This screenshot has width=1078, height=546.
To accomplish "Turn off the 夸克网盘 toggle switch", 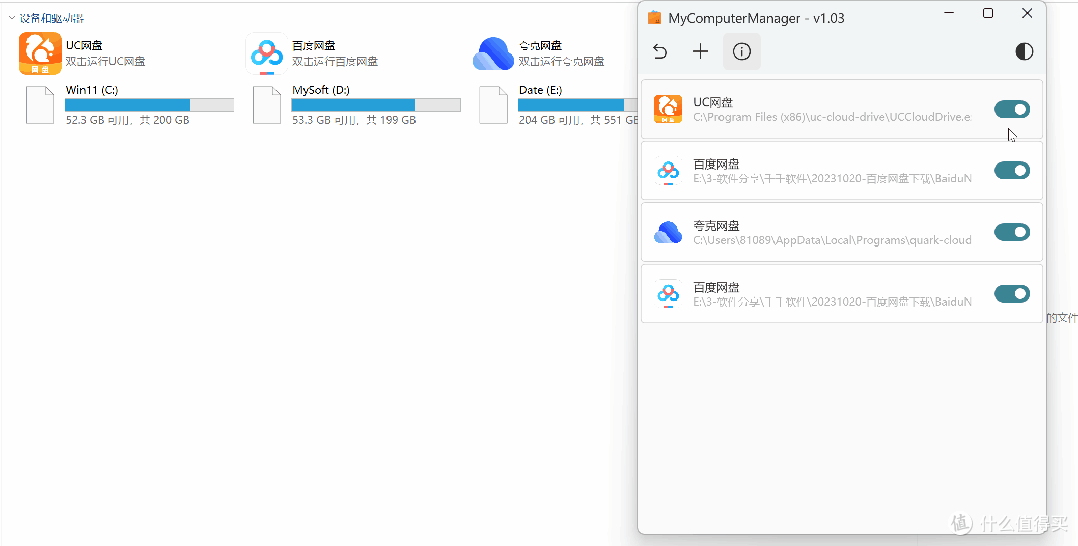I will click(1012, 232).
